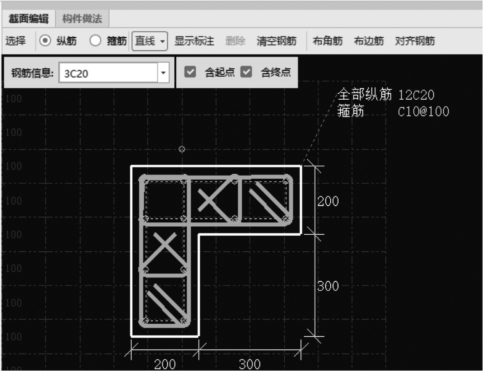Click the greyed-out 删除 button
This screenshot has height=371, width=483.
pyautogui.click(x=235, y=41)
